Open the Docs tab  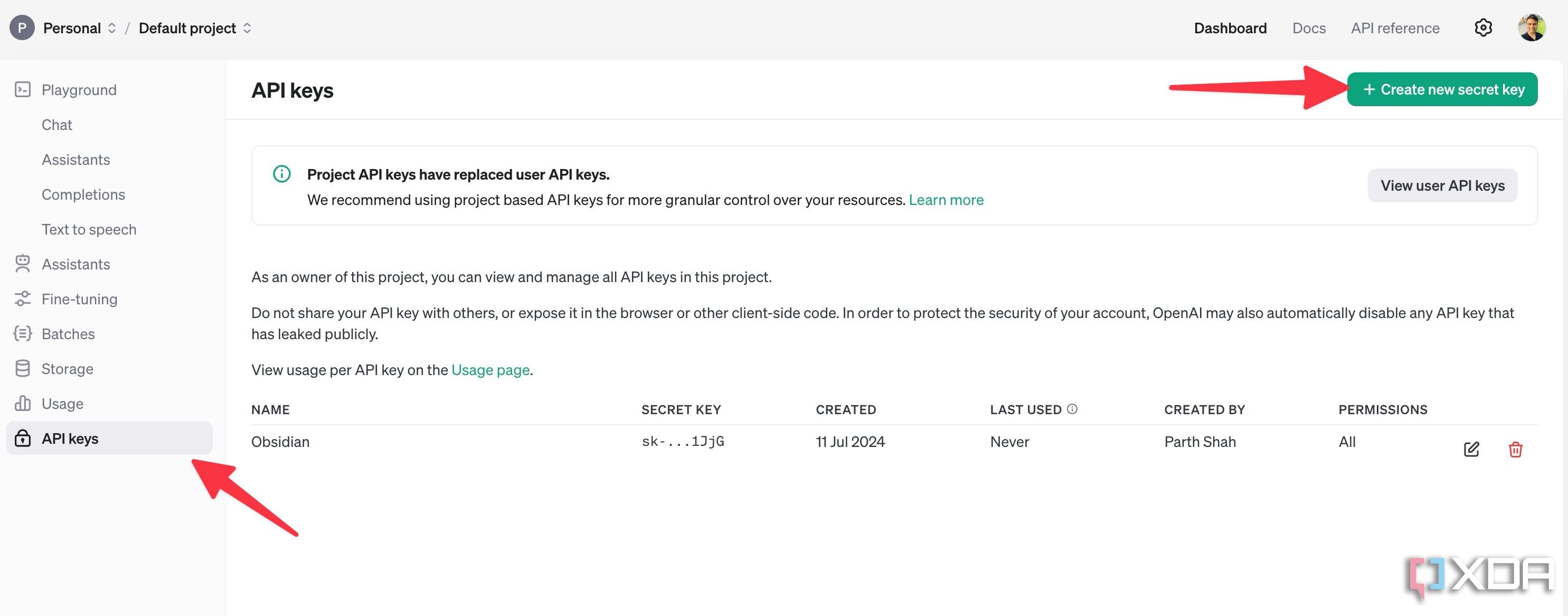coord(1309,28)
